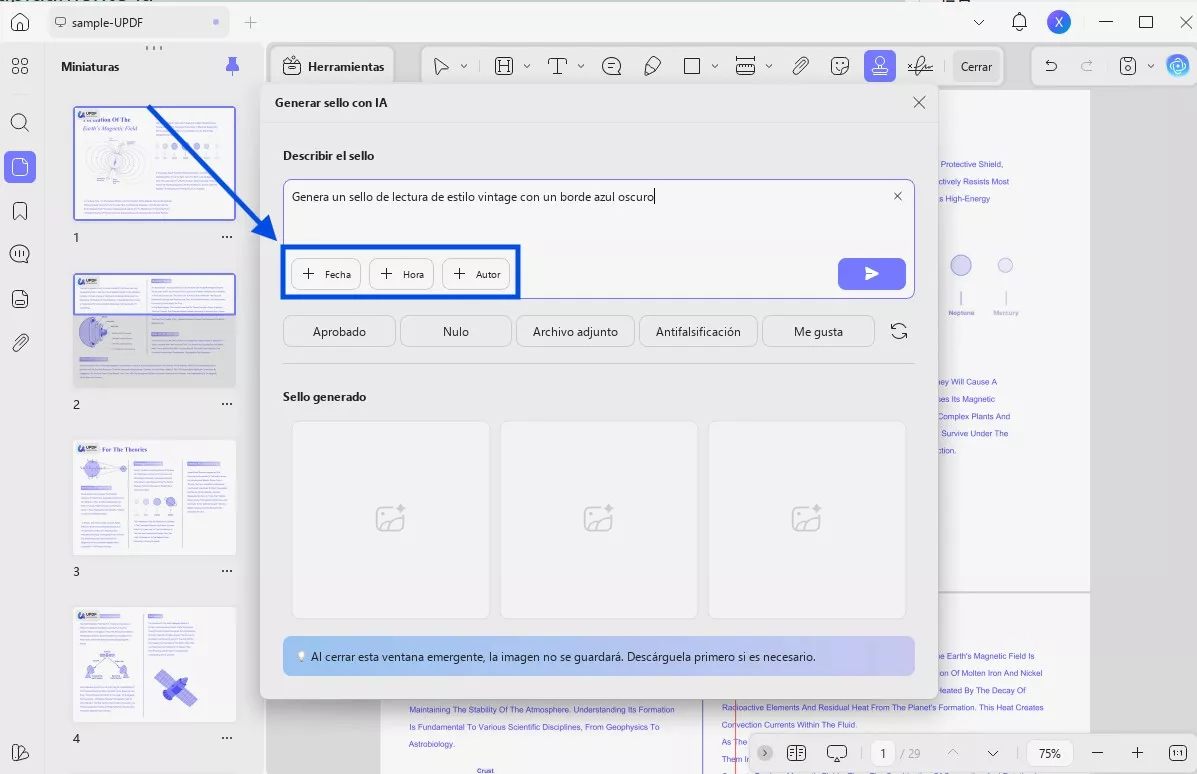Expand the shape tool dropdown arrow
The height and width of the screenshot is (774, 1197).
(x=715, y=66)
